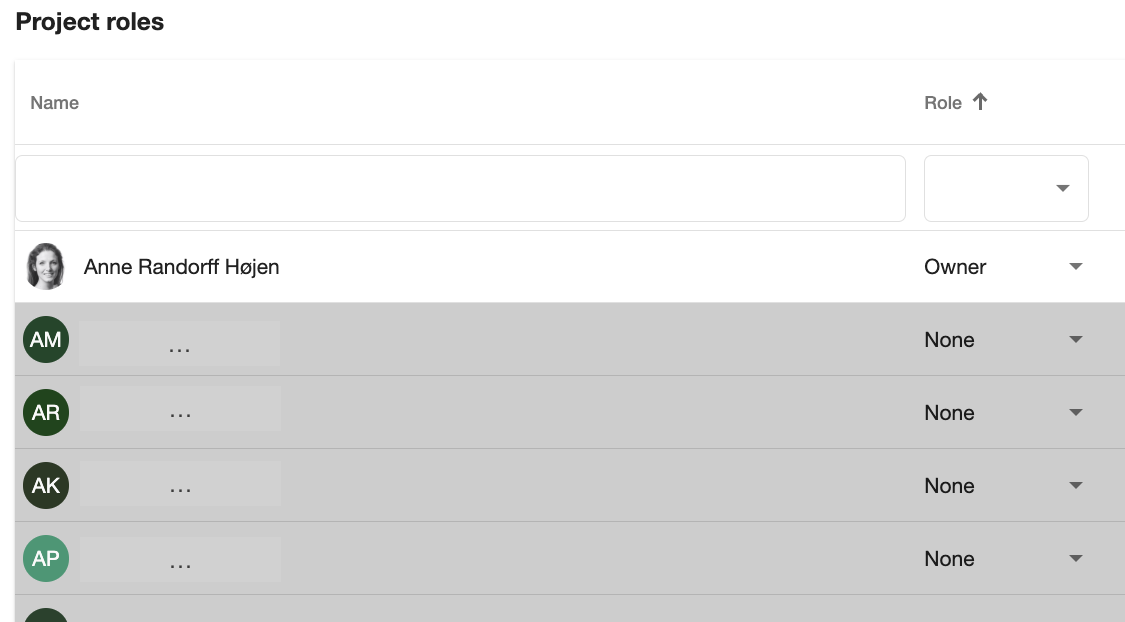Viewport: 1125px width, 622px height.
Task: Click the light green AP user avatar
Action: click(46, 558)
